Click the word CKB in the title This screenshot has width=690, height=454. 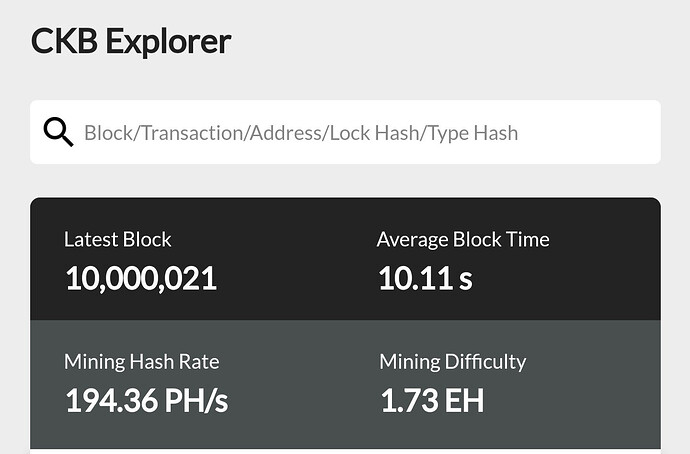(x=64, y=41)
